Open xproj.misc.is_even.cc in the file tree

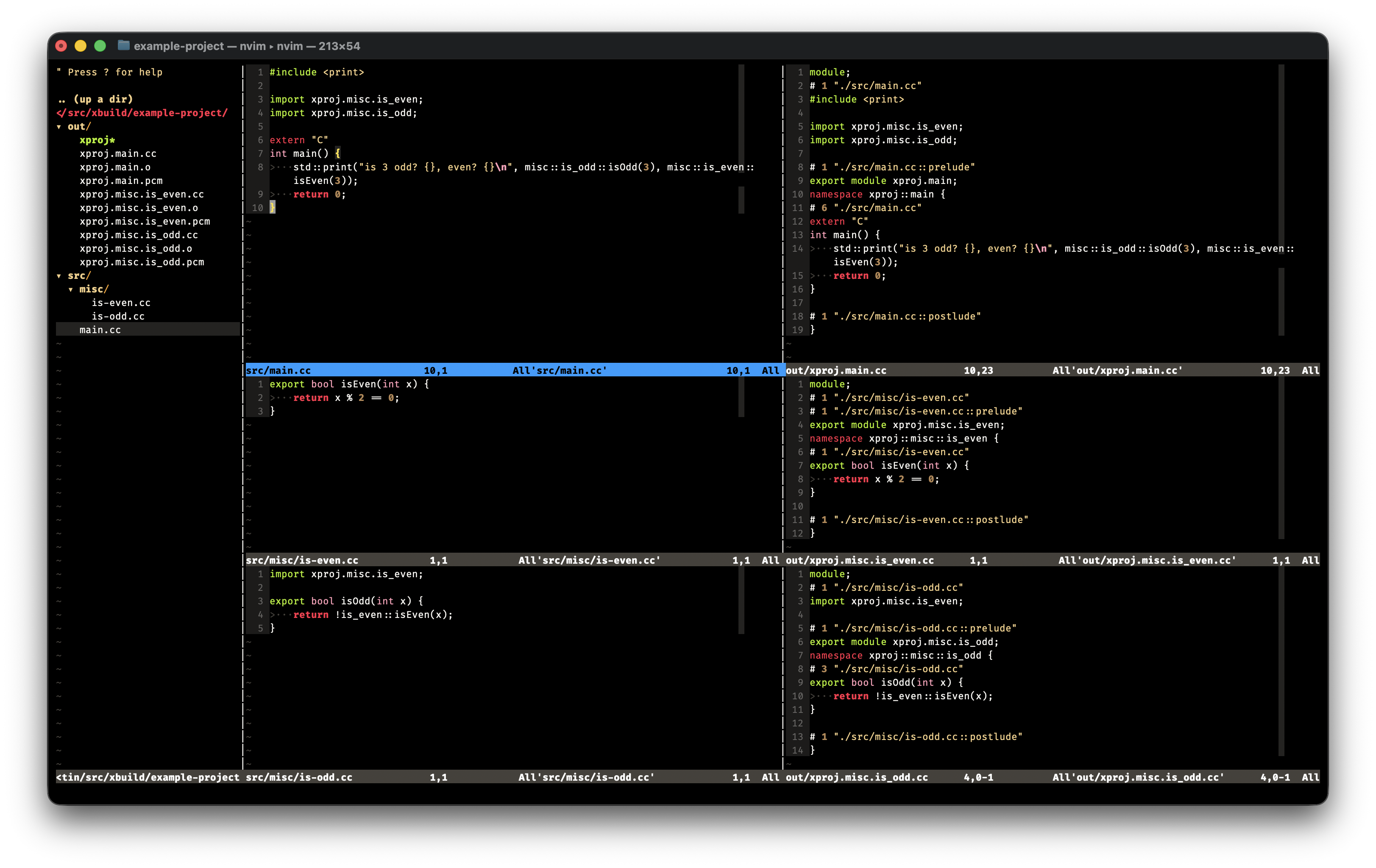(x=142, y=194)
